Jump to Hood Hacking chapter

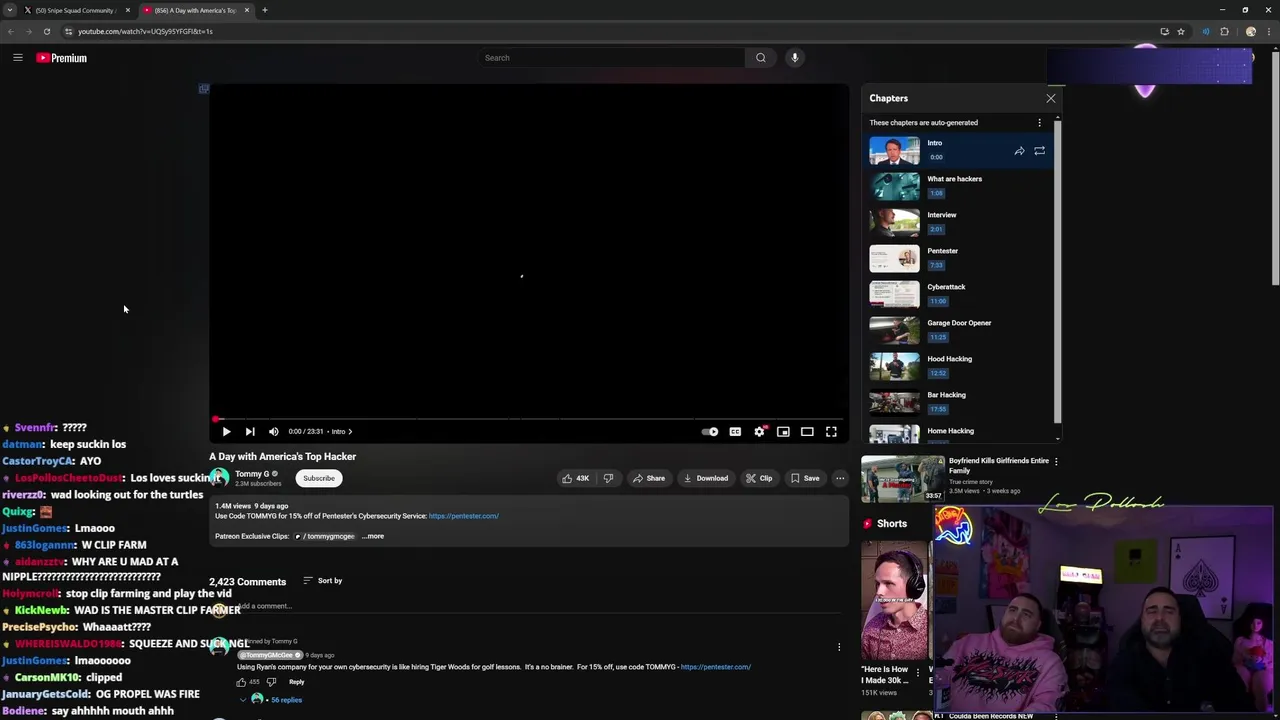coord(960,366)
